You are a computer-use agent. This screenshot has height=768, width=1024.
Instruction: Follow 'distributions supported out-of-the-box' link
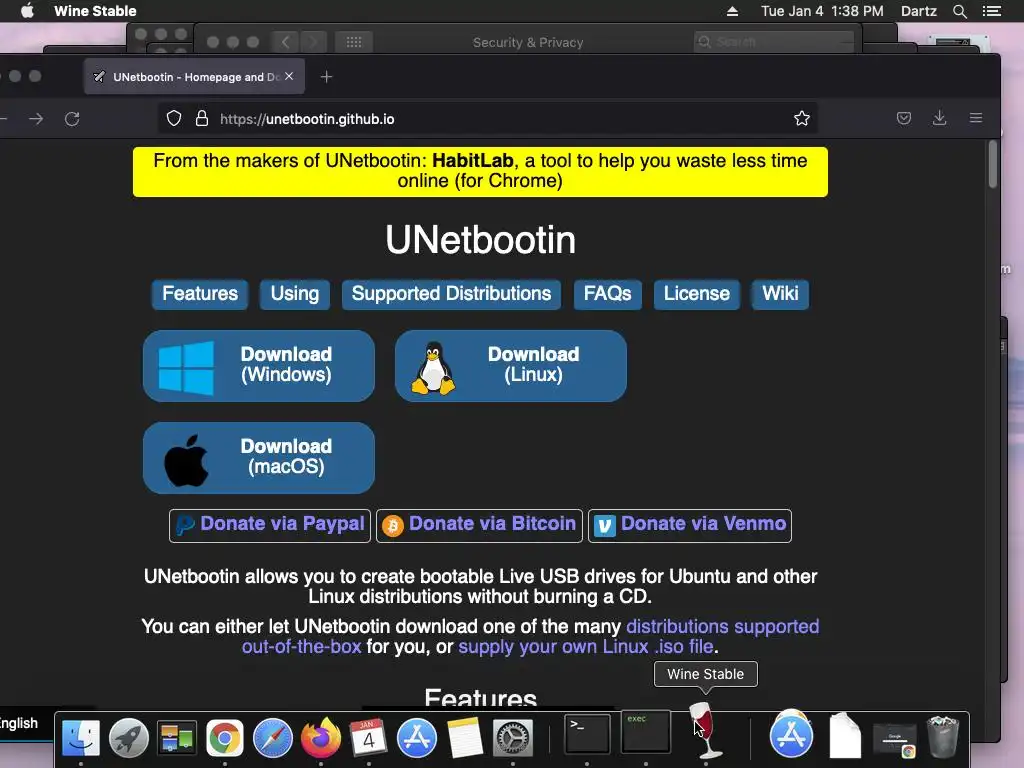coord(722,626)
